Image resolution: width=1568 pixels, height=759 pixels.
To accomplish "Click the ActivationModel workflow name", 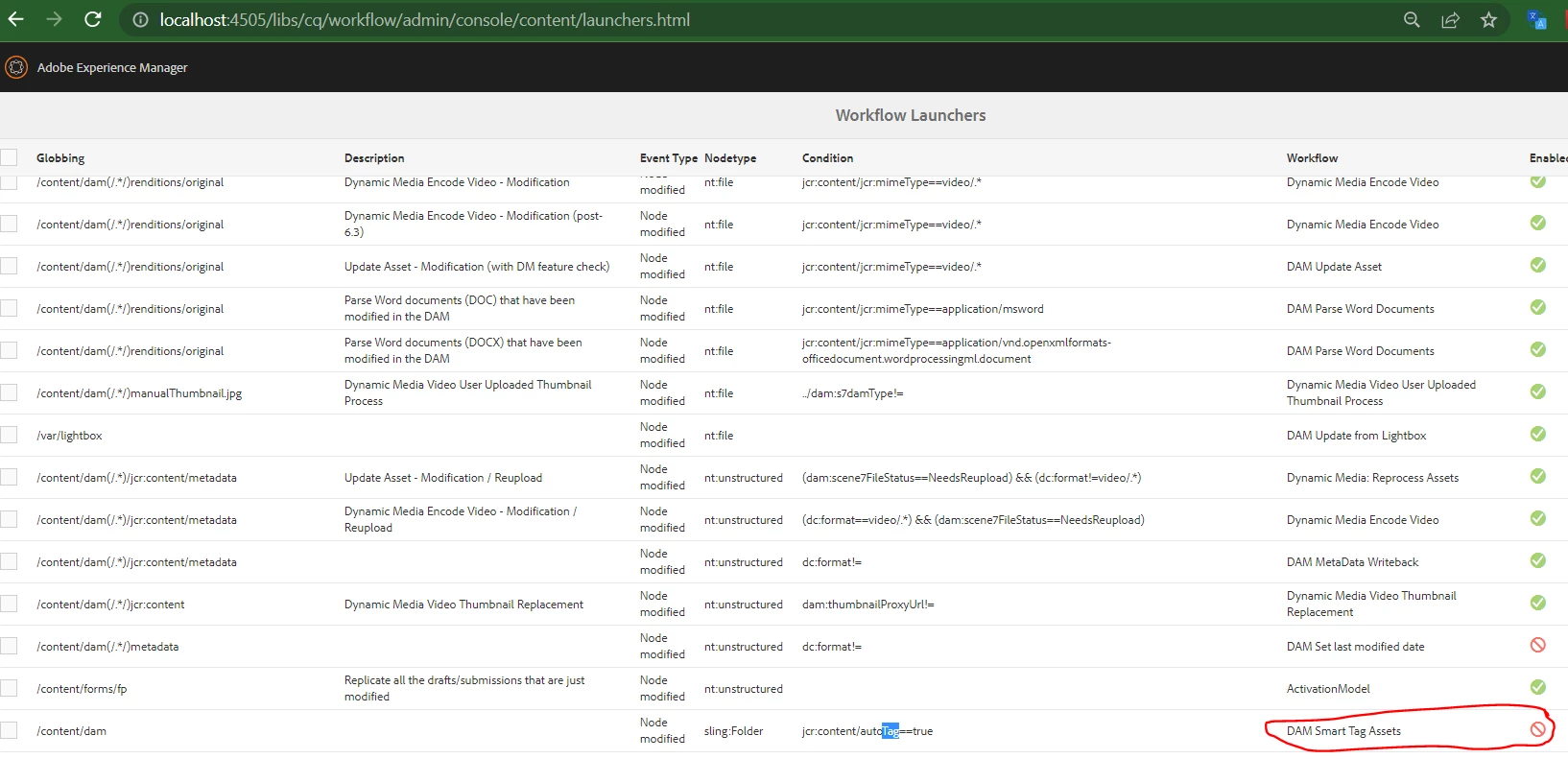I will click(x=1328, y=689).
